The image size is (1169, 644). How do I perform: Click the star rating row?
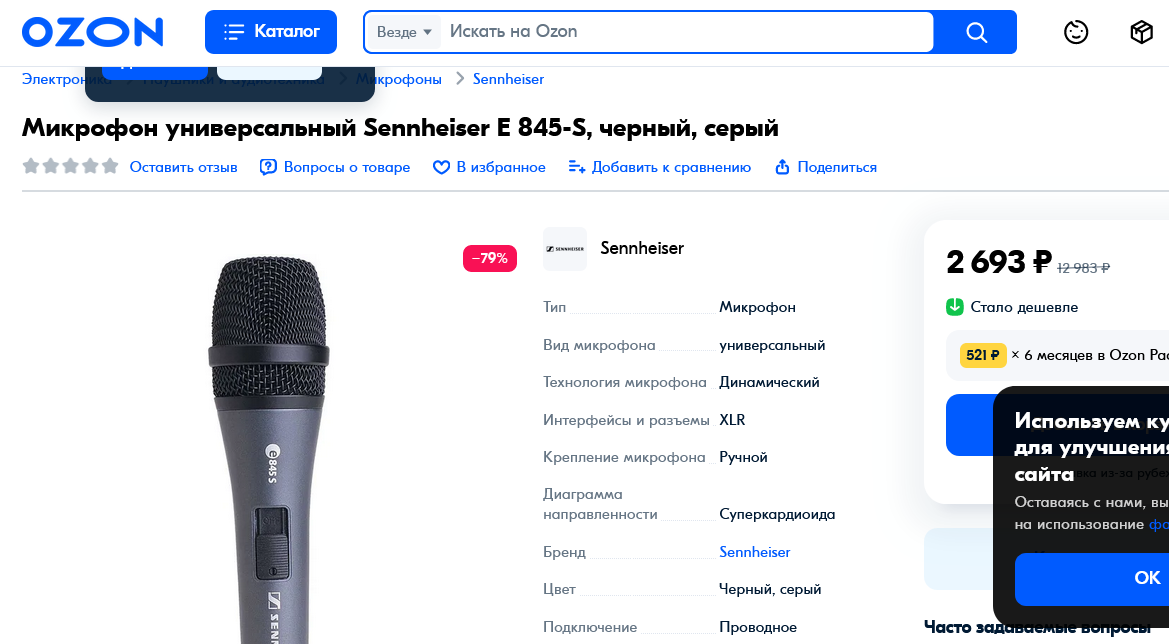point(70,166)
